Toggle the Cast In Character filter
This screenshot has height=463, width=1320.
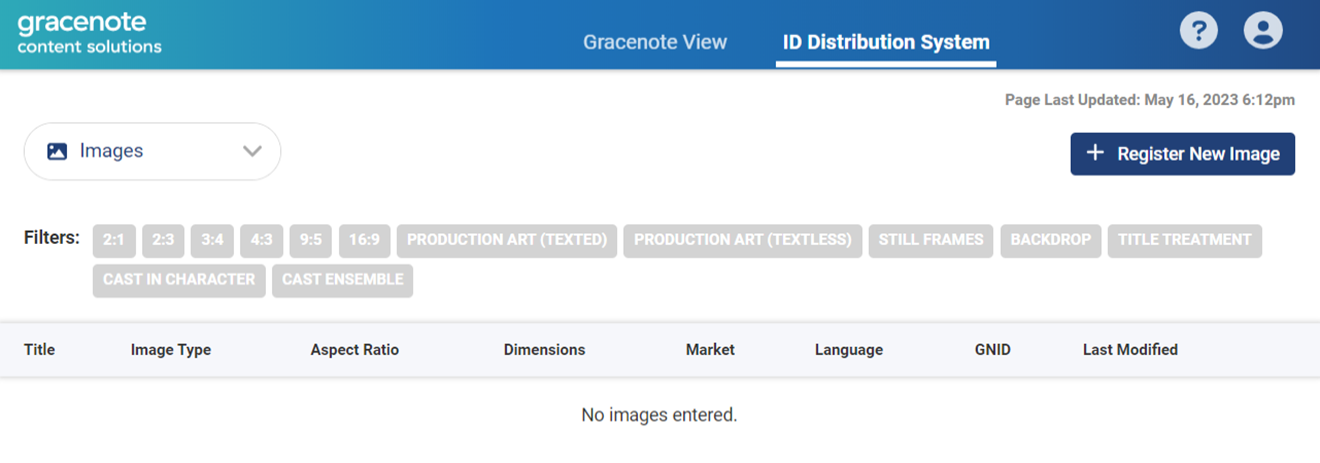pyautogui.click(x=179, y=280)
